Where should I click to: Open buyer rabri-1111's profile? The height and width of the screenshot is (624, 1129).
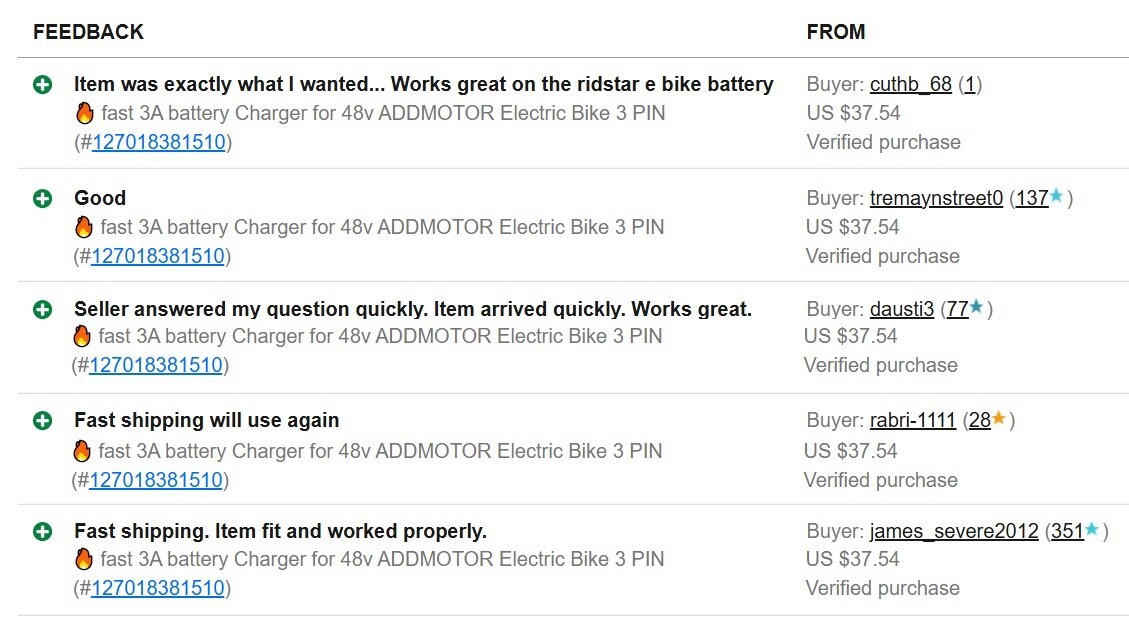912,420
